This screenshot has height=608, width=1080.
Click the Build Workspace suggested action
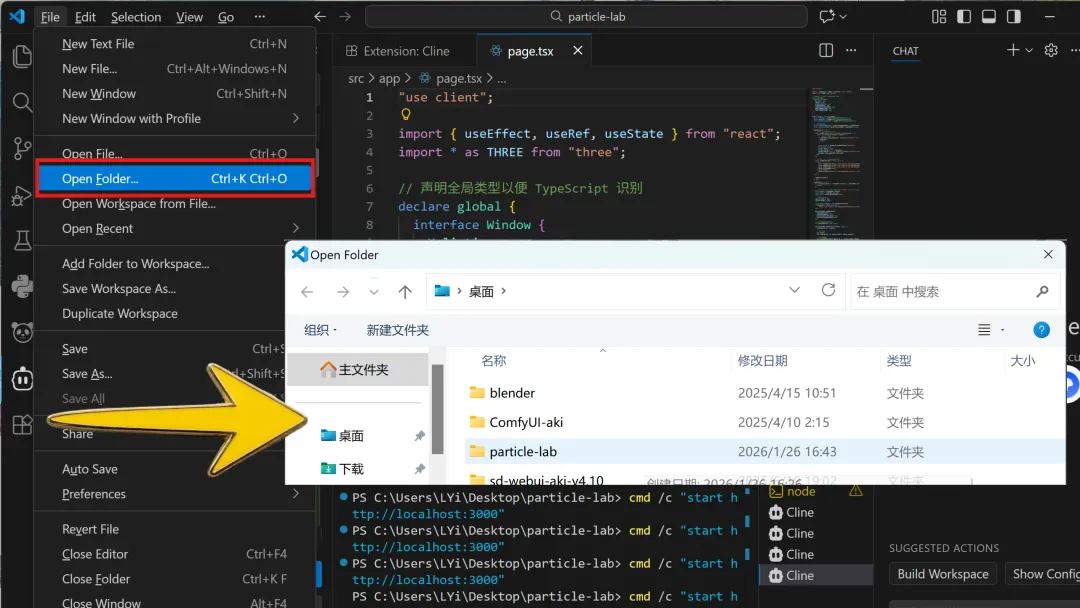942,574
